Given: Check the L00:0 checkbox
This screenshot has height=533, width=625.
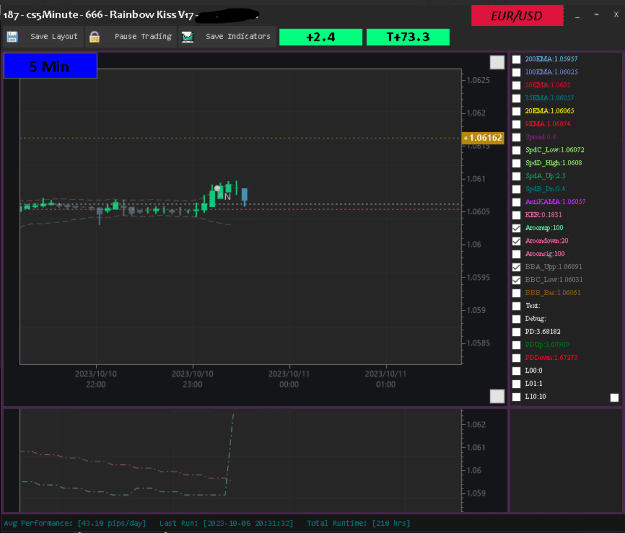Looking at the screenshot, I should click(516, 371).
